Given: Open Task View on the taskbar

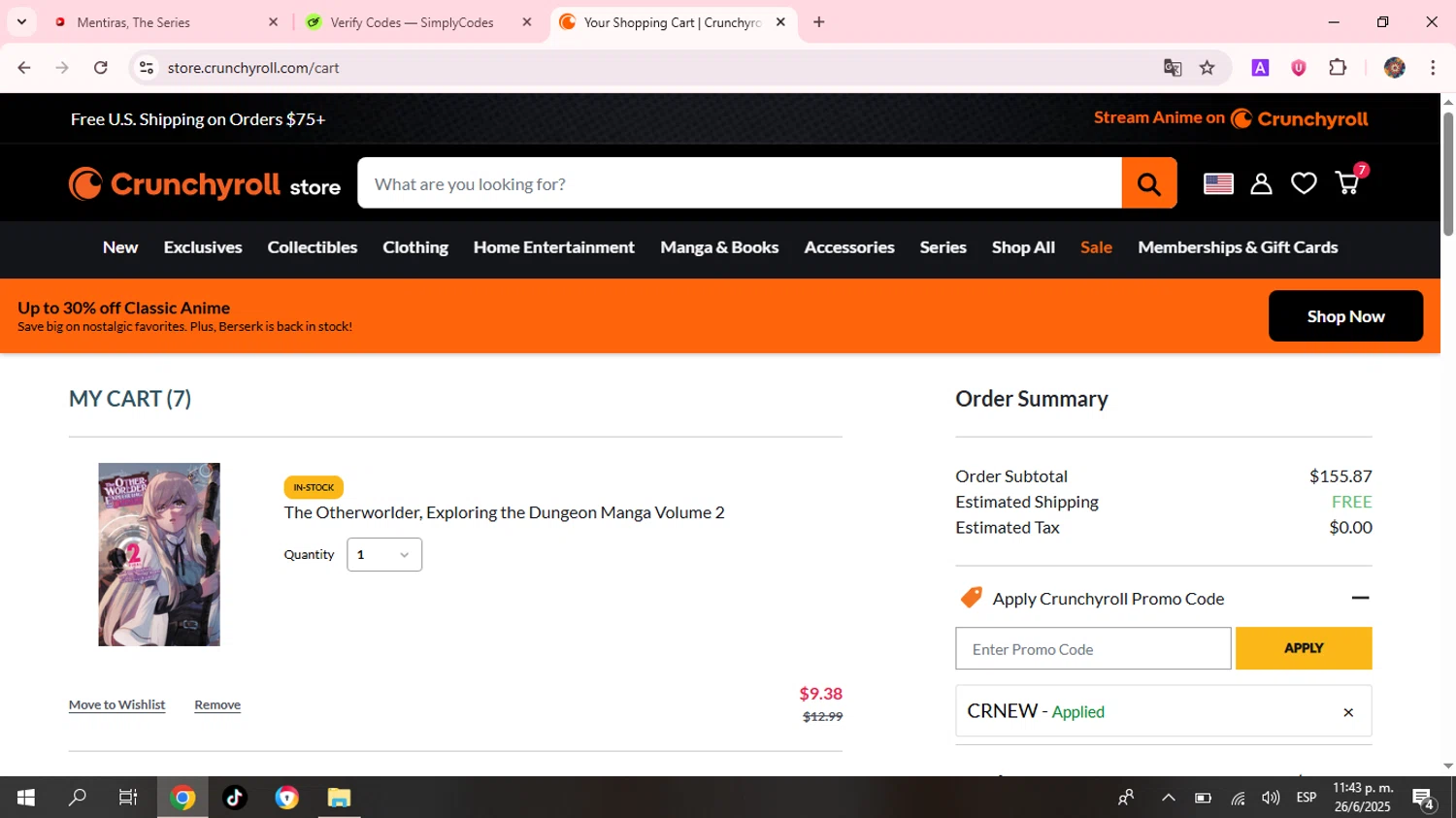Looking at the screenshot, I should [x=128, y=798].
